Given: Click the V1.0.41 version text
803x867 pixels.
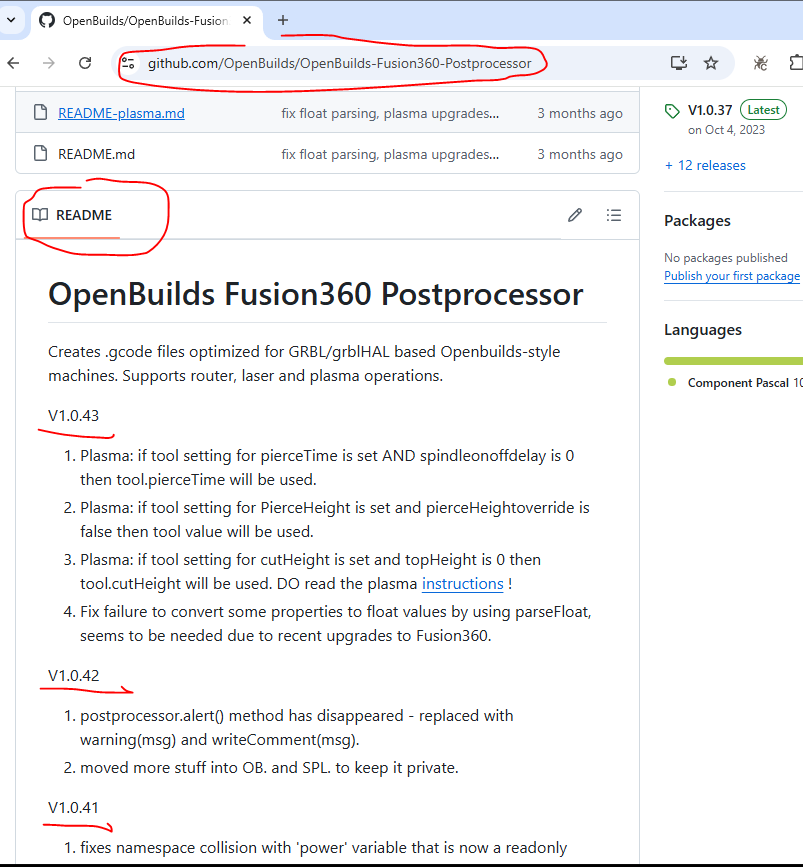Looking at the screenshot, I should click(x=73, y=808).
